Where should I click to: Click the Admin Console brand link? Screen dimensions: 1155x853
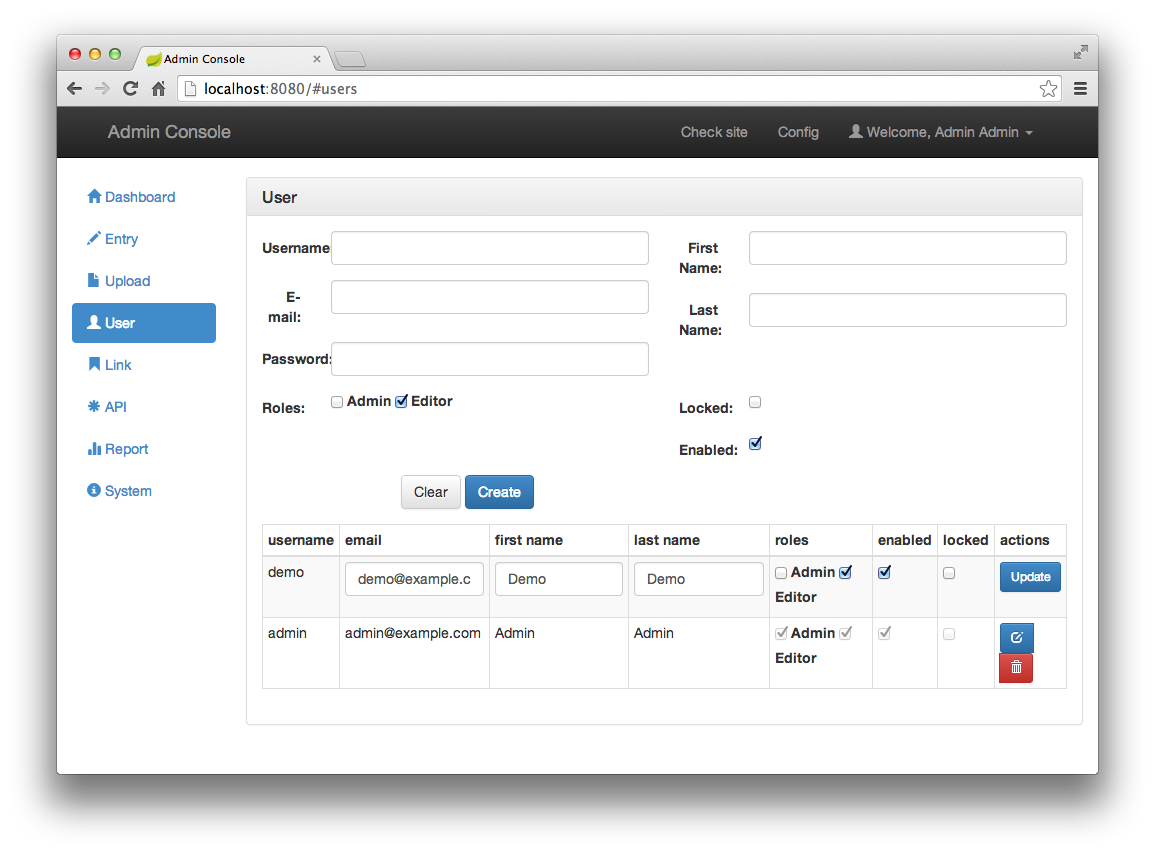[169, 132]
